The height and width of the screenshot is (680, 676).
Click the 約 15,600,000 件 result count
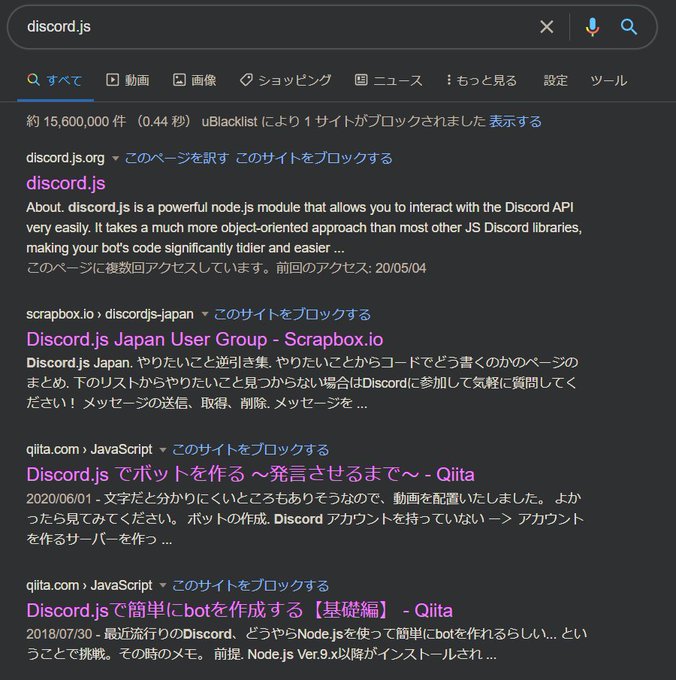76,121
